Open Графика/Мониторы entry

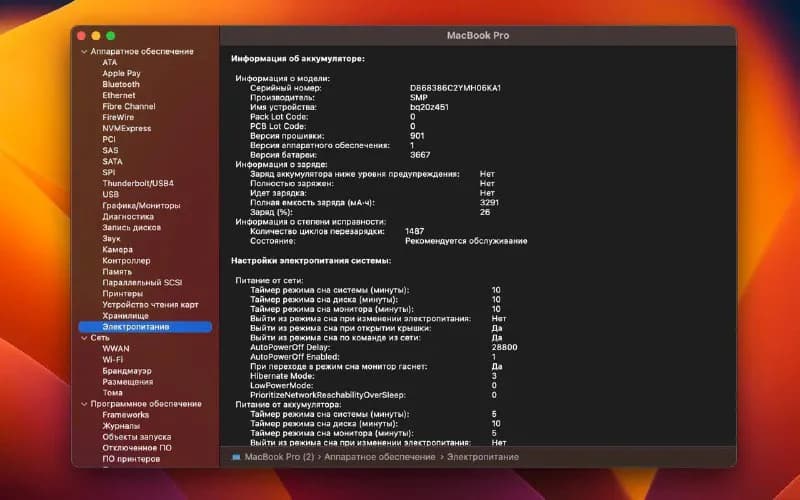point(141,206)
